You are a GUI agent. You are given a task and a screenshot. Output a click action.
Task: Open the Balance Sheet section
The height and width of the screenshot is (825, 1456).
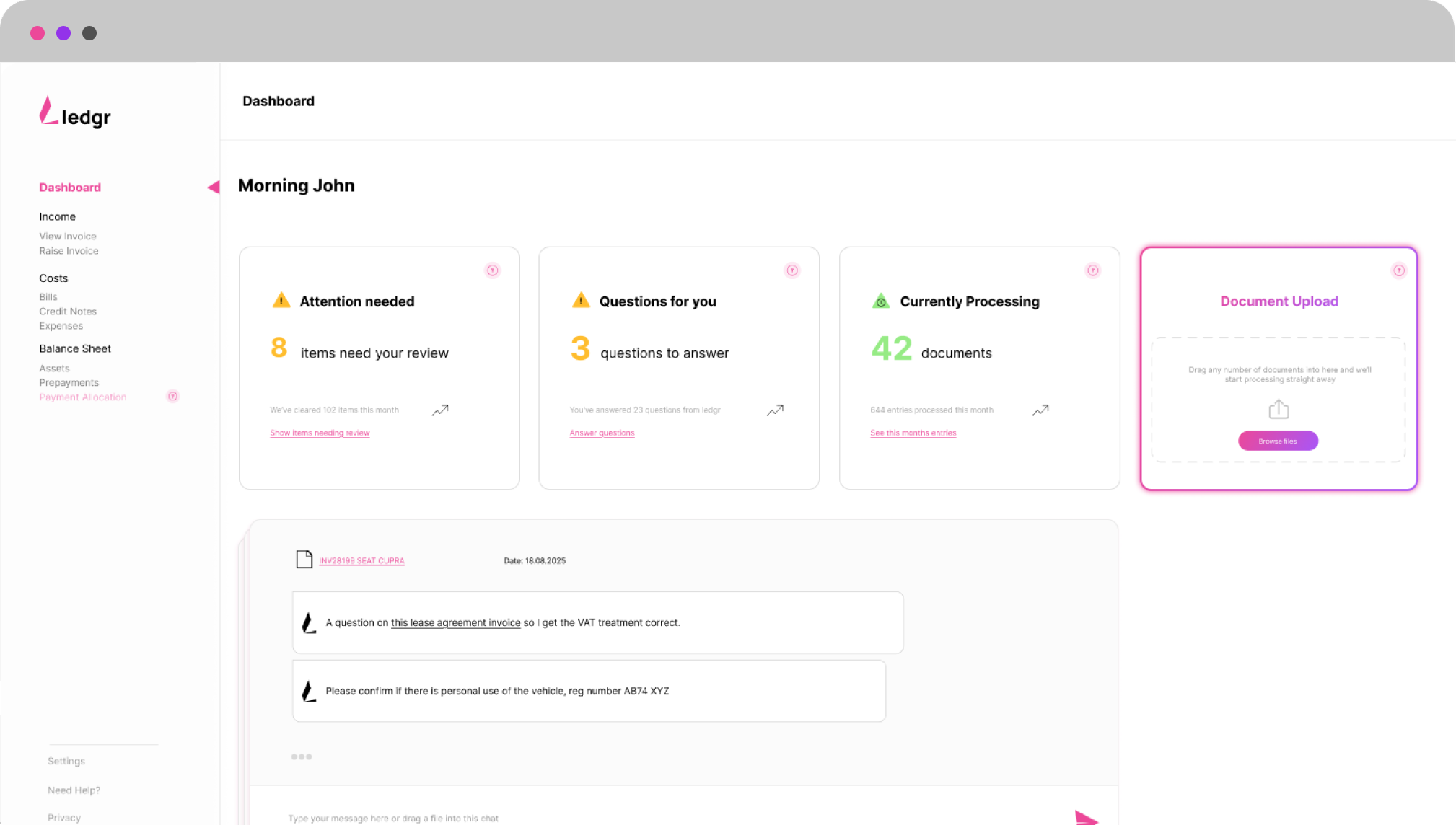click(x=75, y=348)
